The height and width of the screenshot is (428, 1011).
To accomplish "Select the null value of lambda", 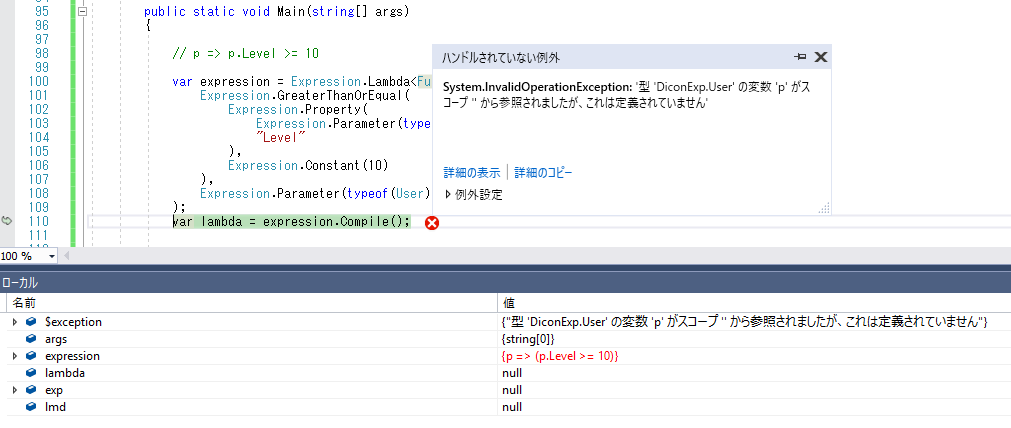I will pos(512,373).
